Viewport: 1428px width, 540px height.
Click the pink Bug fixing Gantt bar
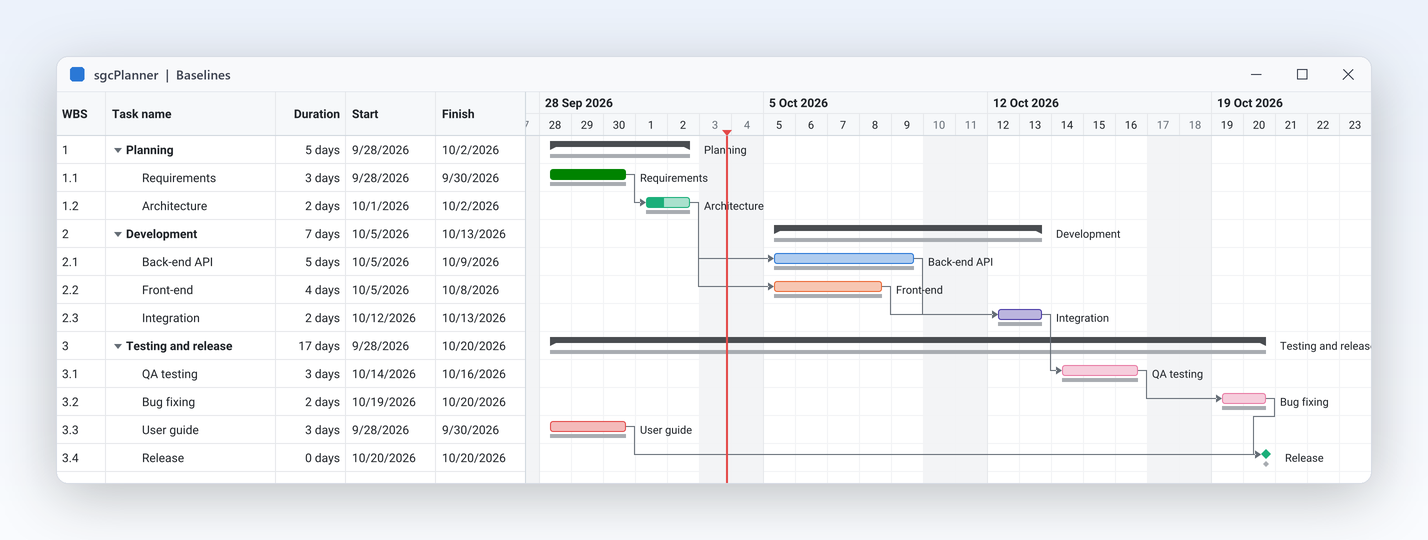[1244, 399]
